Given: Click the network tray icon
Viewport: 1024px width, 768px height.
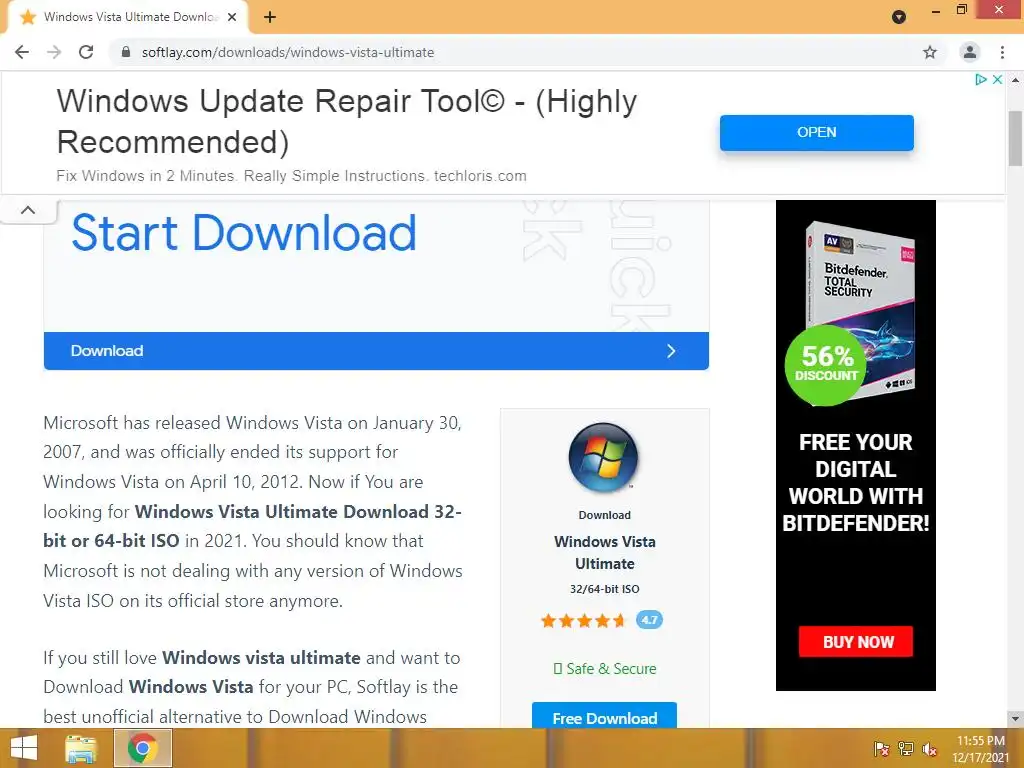Looking at the screenshot, I should (x=906, y=749).
